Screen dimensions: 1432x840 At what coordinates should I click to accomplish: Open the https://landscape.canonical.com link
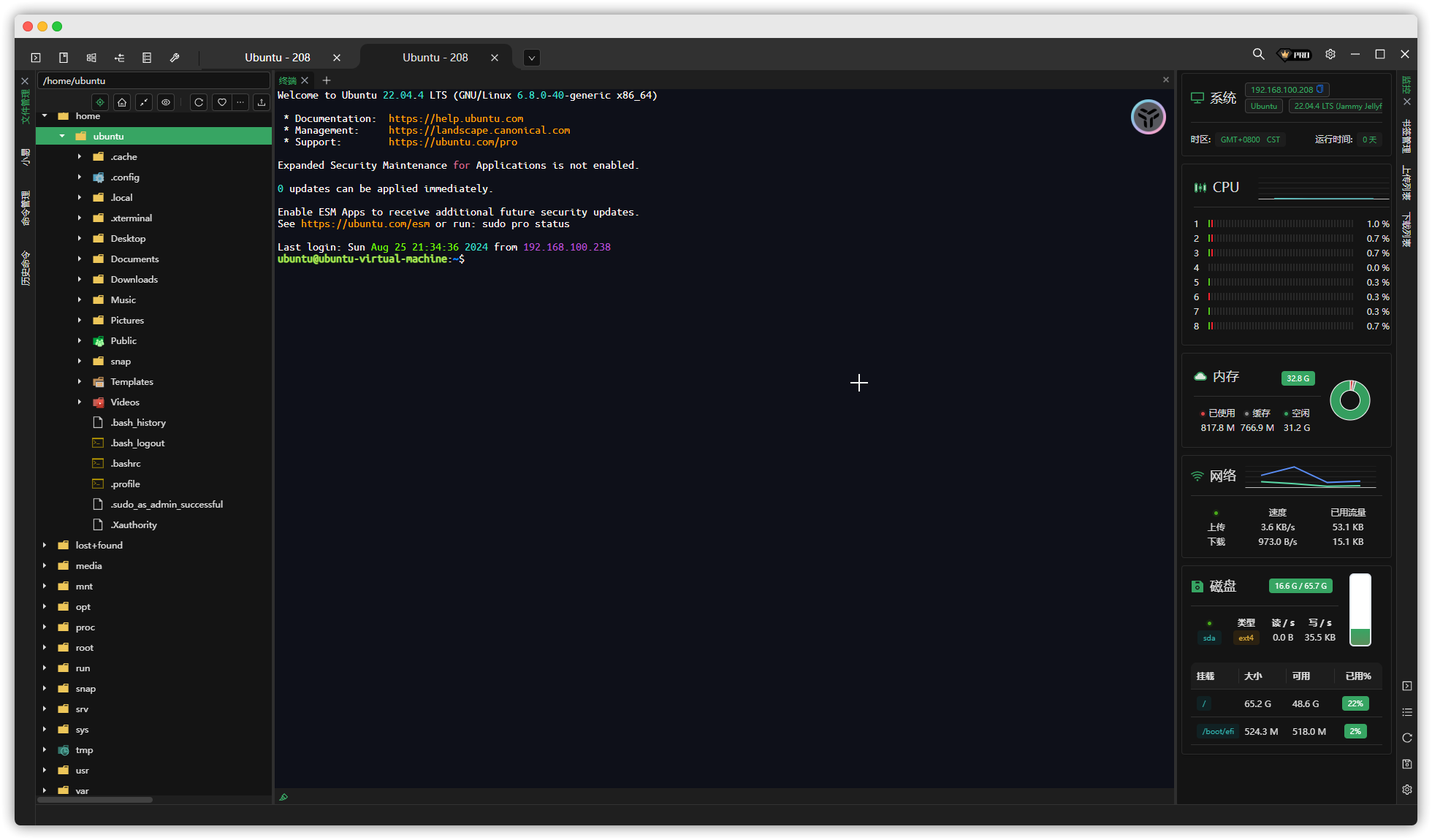click(479, 130)
